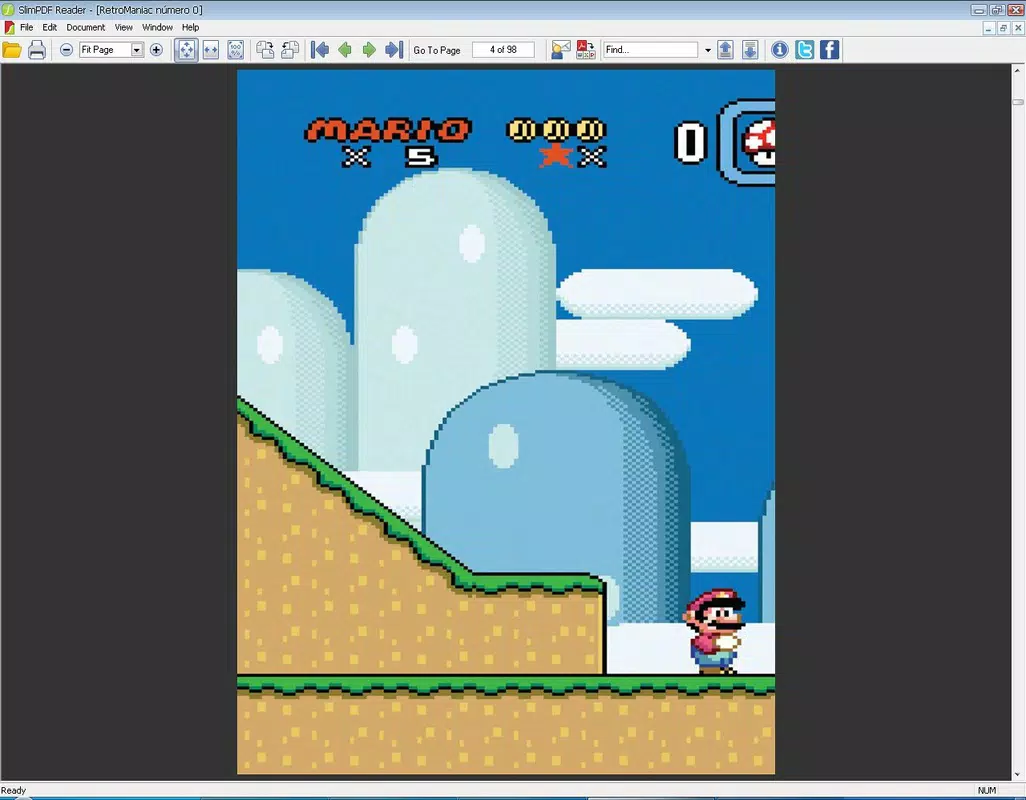Open the Help menu
1026x800 pixels.
point(190,27)
